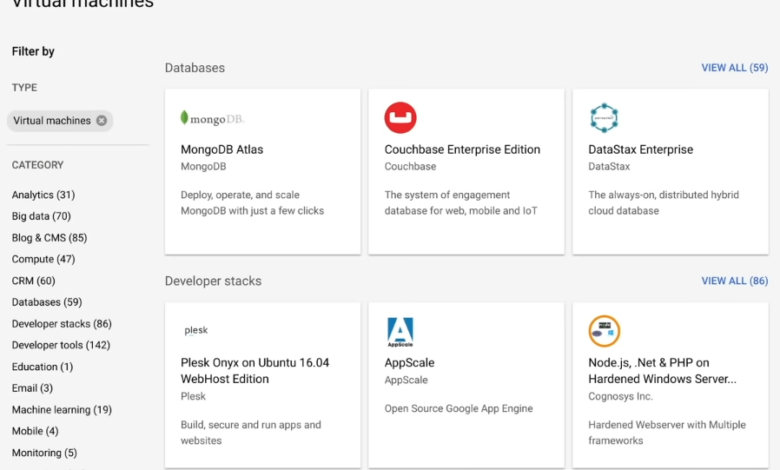
Task: Filter by Blog & CMS (85)
Action: pos(49,238)
